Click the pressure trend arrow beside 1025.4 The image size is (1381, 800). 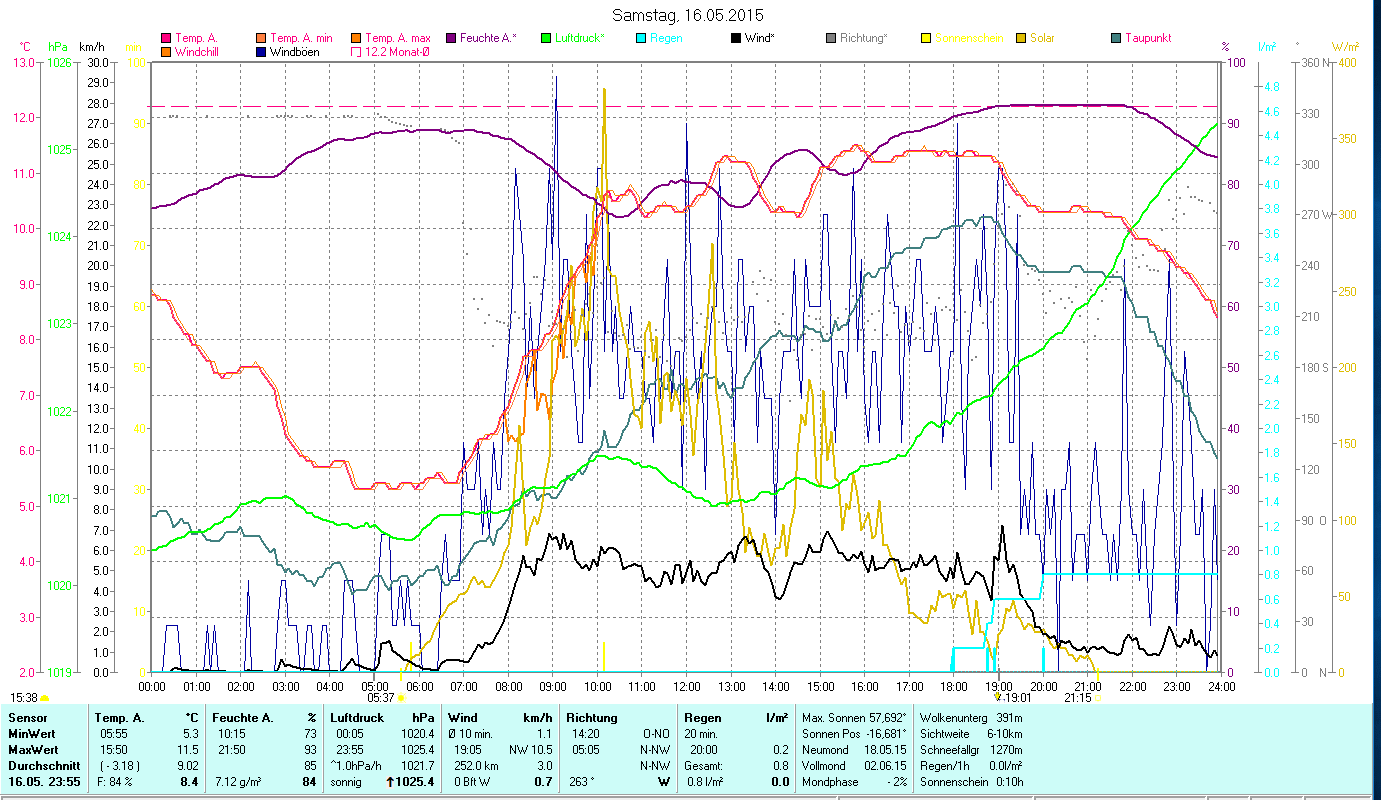pos(388,782)
